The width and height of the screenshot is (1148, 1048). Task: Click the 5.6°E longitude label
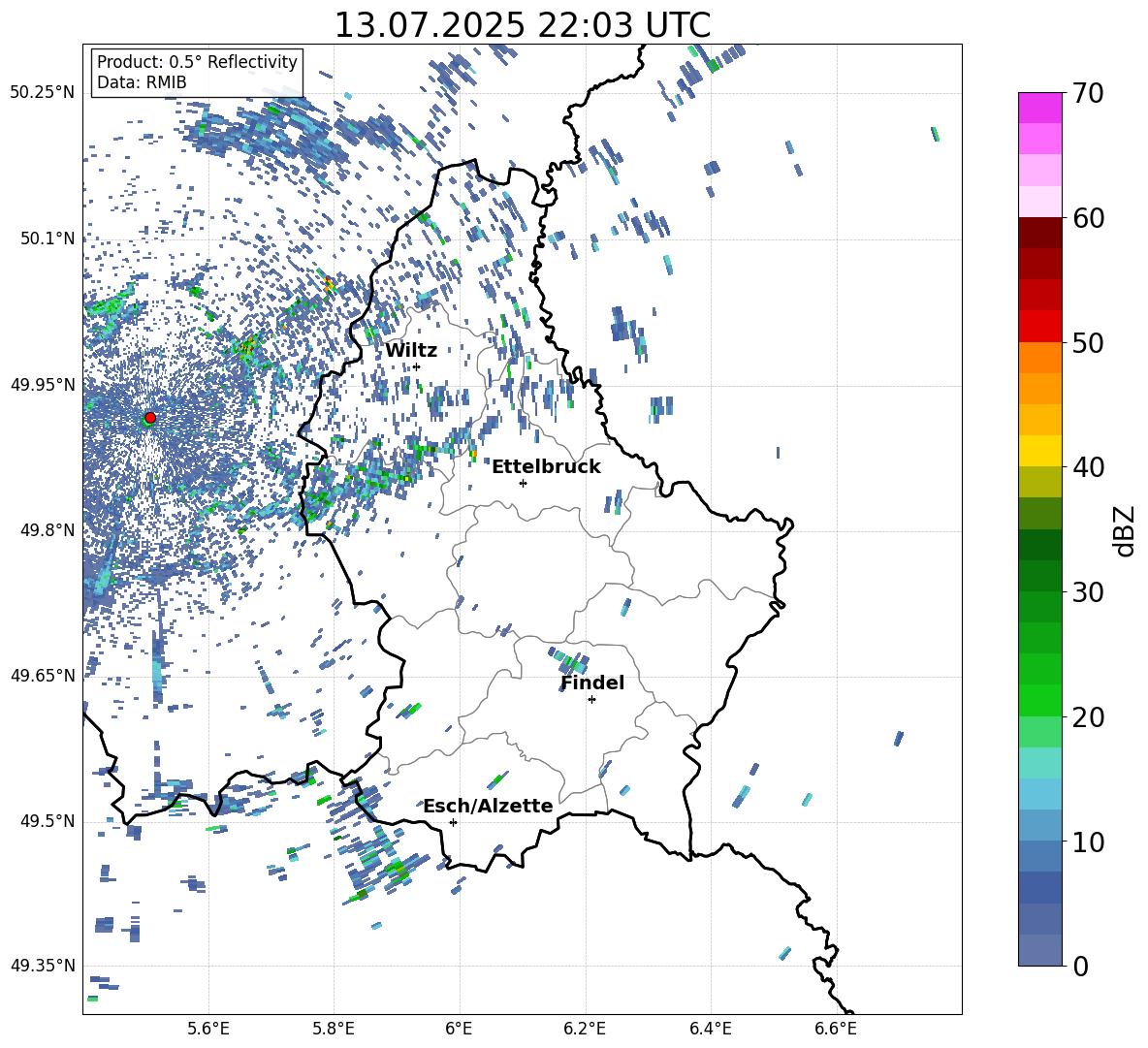pyautogui.click(x=208, y=1029)
